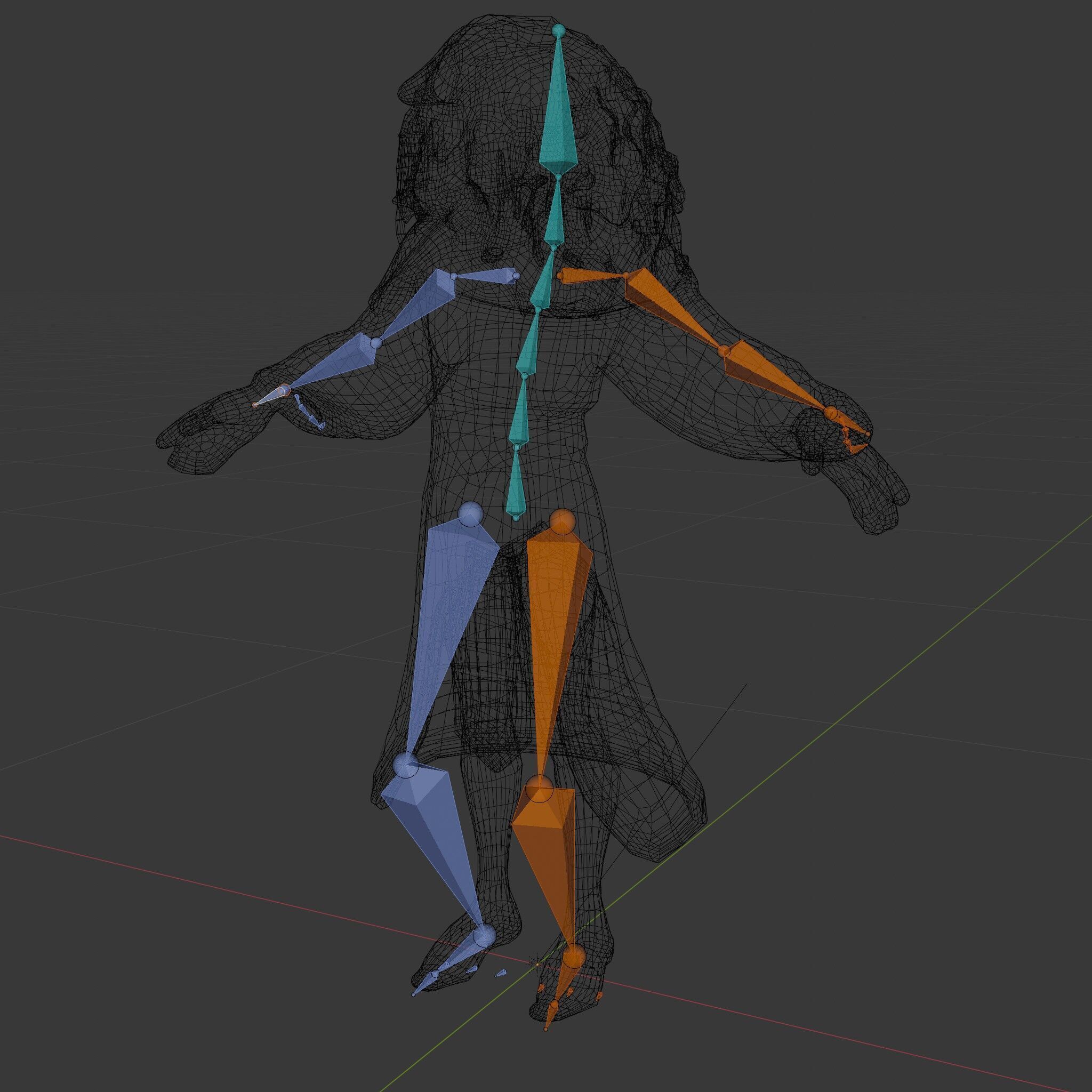Click the blue knee joint sphere
This screenshot has height=1092, width=1092.
coord(405,765)
